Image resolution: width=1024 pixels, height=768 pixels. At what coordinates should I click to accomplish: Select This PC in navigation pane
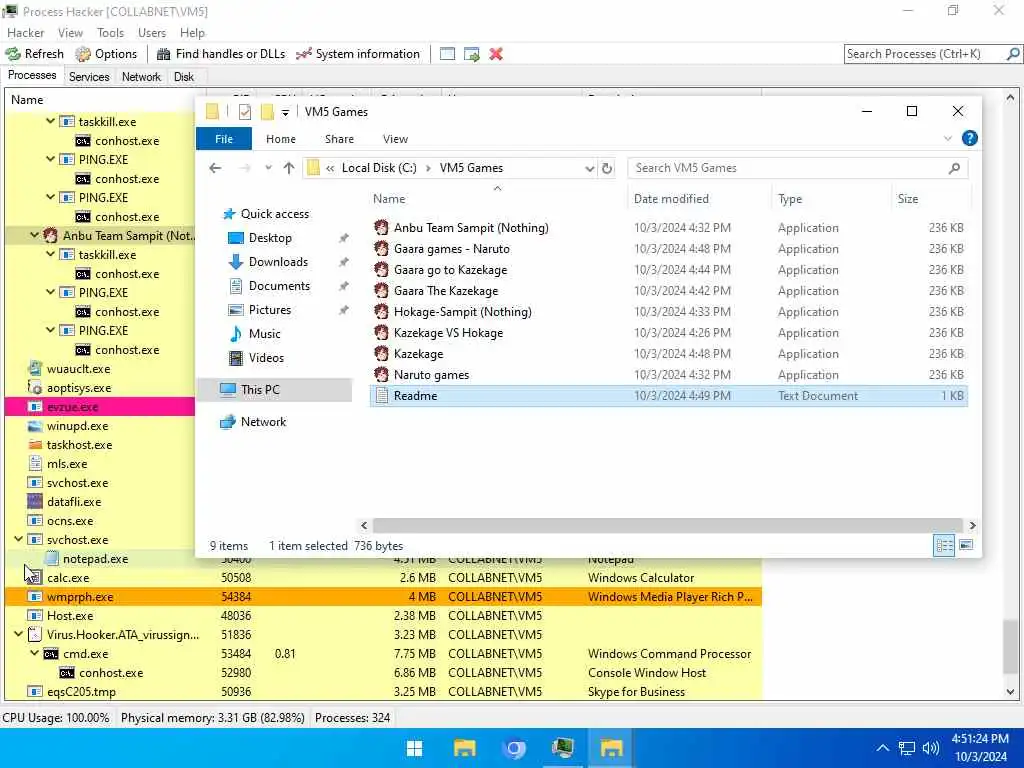pyautogui.click(x=260, y=390)
